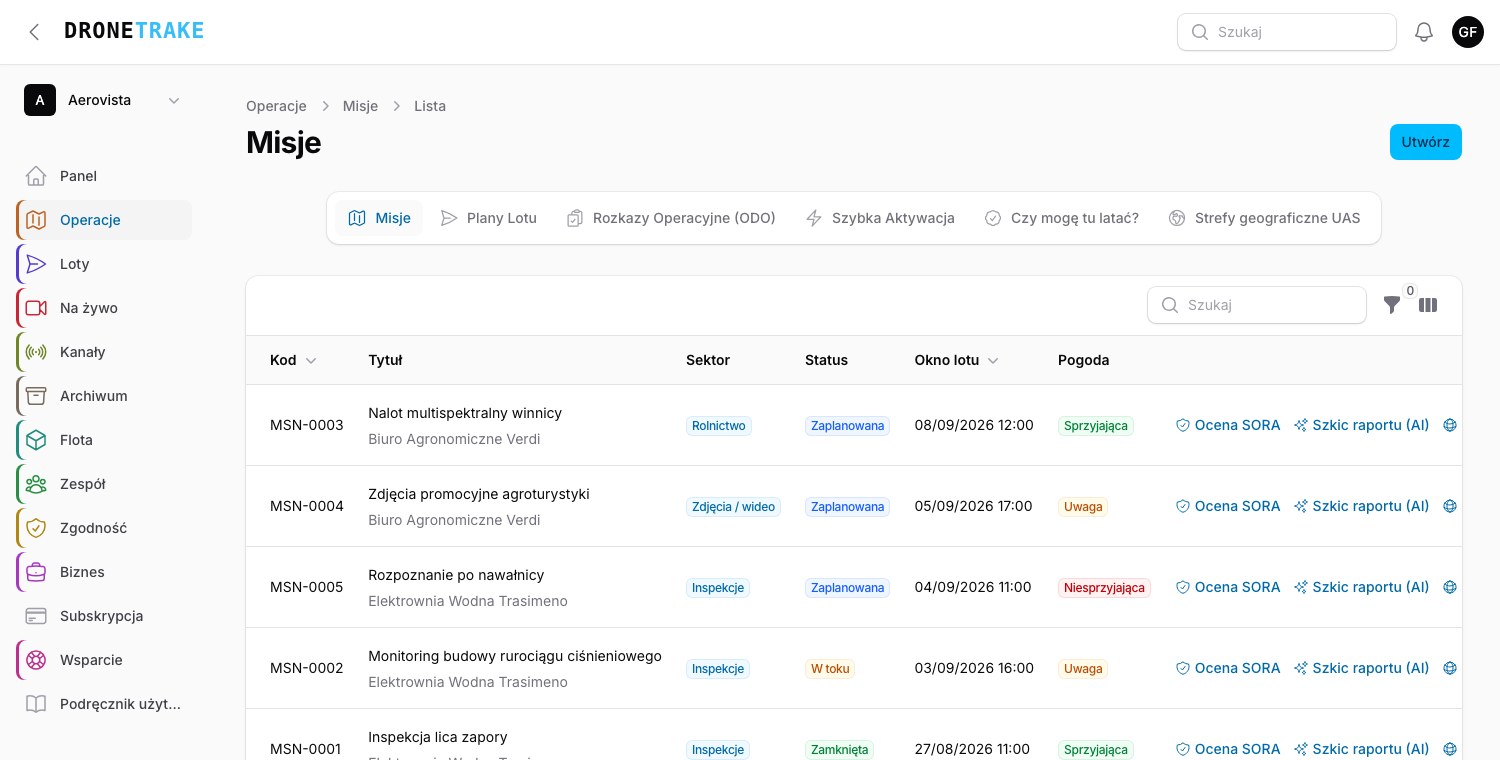The height and width of the screenshot is (760, 1500).
Task: Click the globe icon in the MSN-0005 row
Action: coord(1450,587)
